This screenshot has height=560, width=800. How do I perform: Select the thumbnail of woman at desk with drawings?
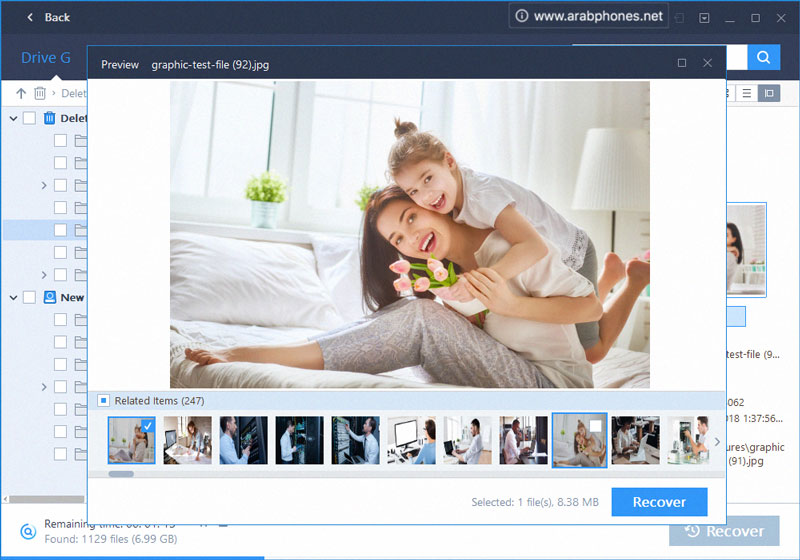pyautogui.click(x=187, y=440)
